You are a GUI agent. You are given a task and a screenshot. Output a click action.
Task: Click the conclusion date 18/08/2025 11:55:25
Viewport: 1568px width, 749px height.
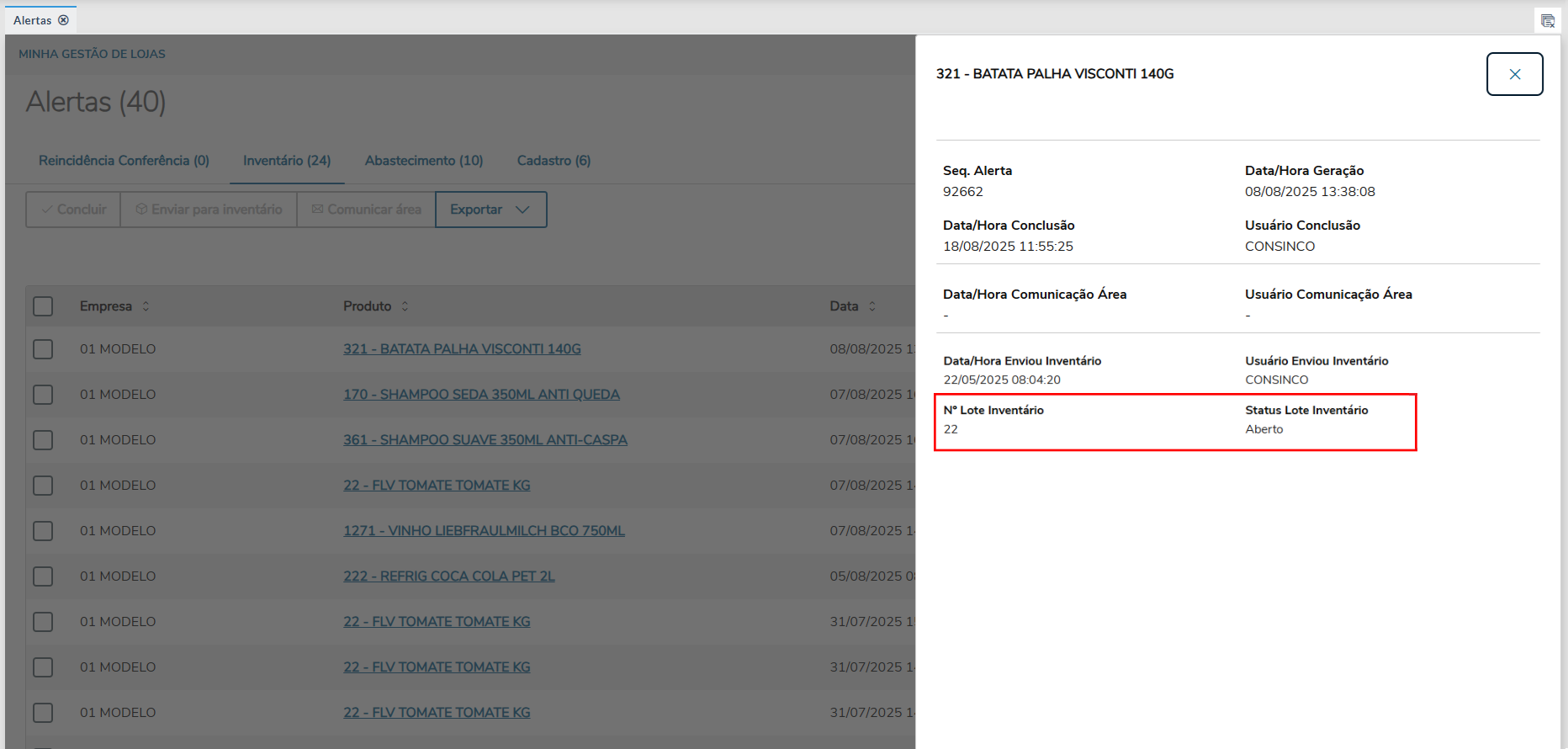(x=1008, y=247)
